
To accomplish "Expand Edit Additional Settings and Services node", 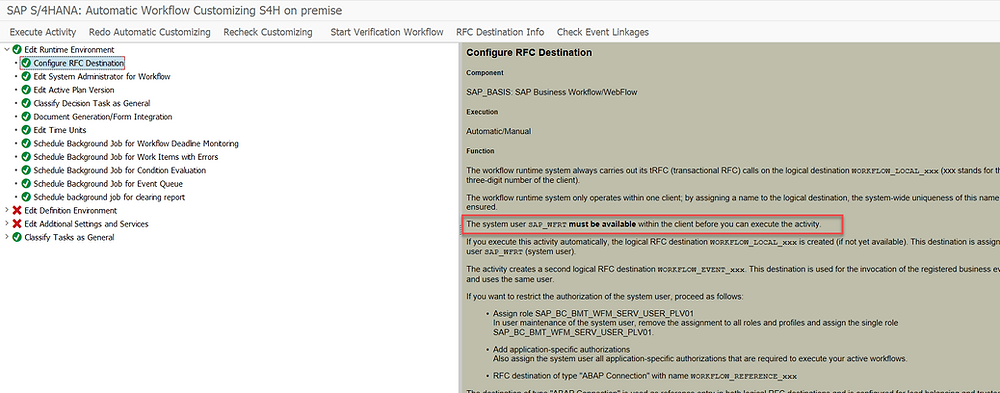I will tap(7, 223).
